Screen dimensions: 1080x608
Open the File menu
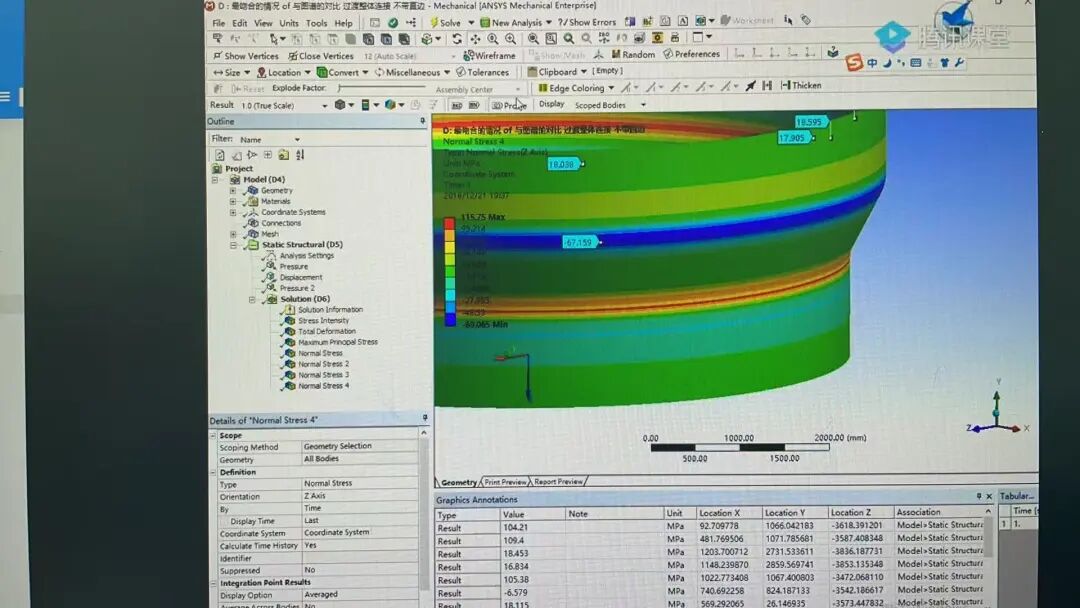(218, 23)
